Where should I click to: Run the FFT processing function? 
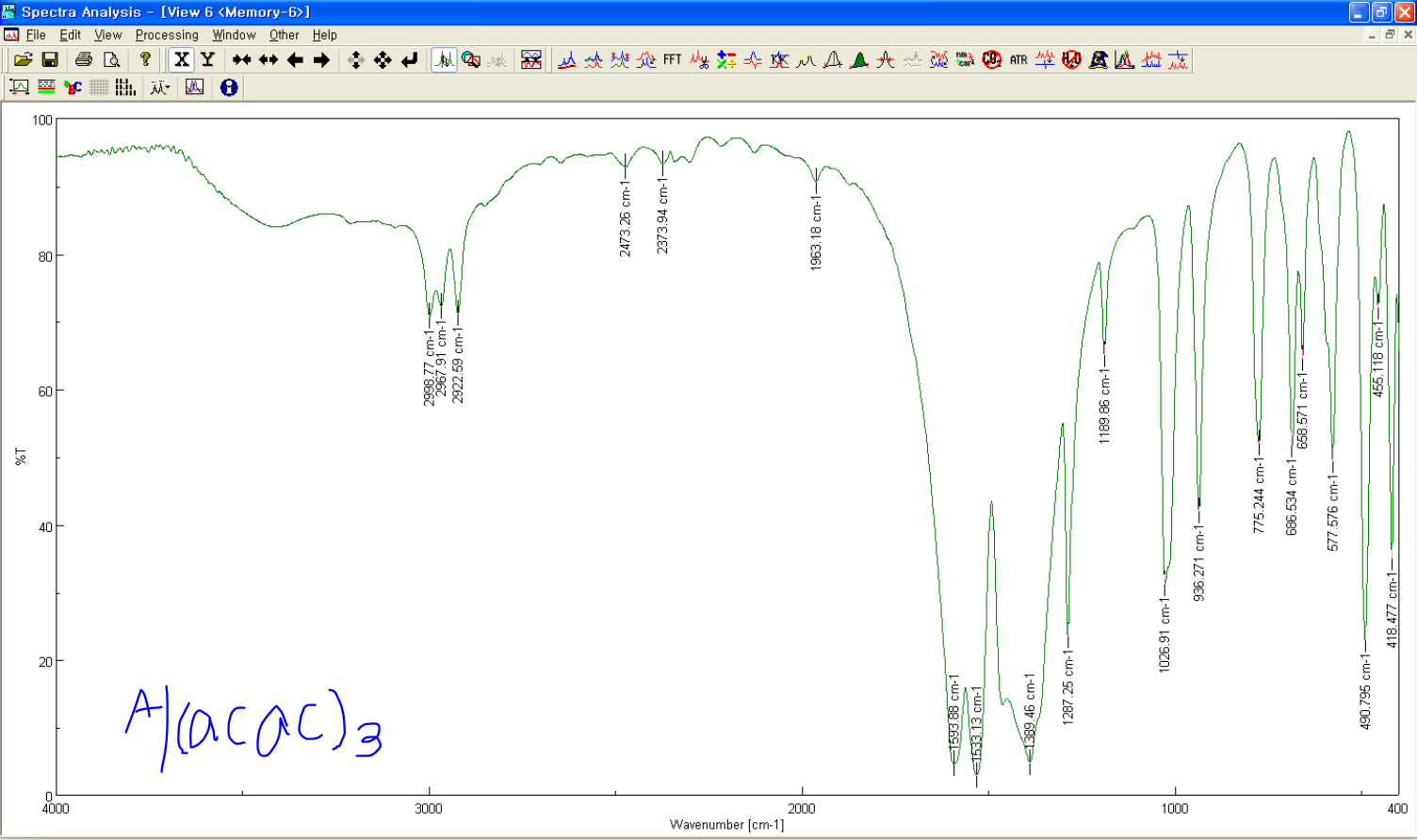point(672,60)
